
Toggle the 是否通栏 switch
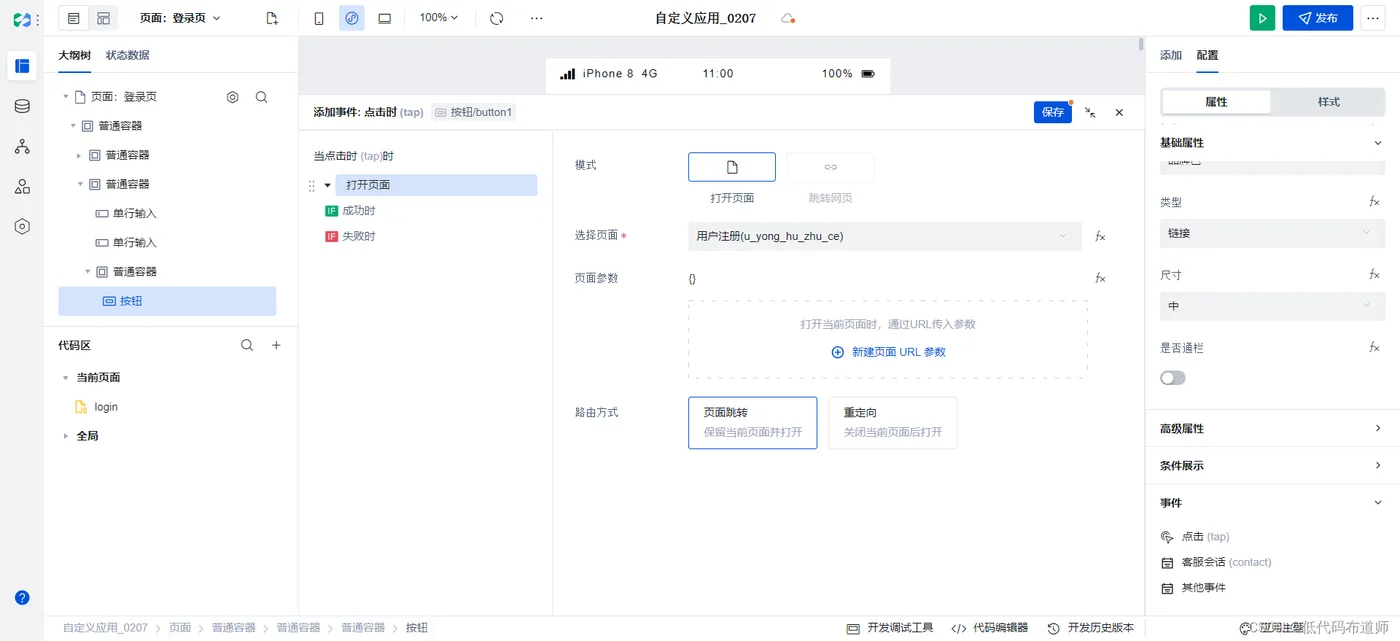(1172, 378)
